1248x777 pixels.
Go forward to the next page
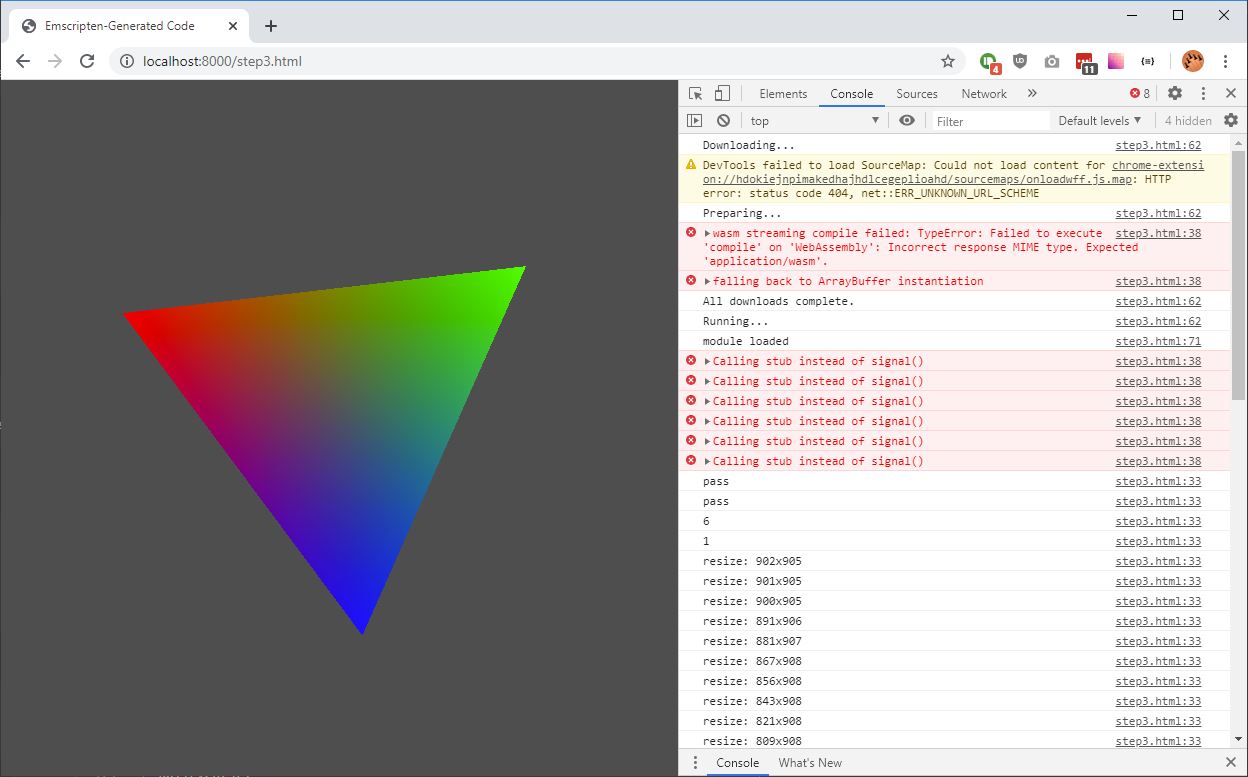(x=55, y=61)
